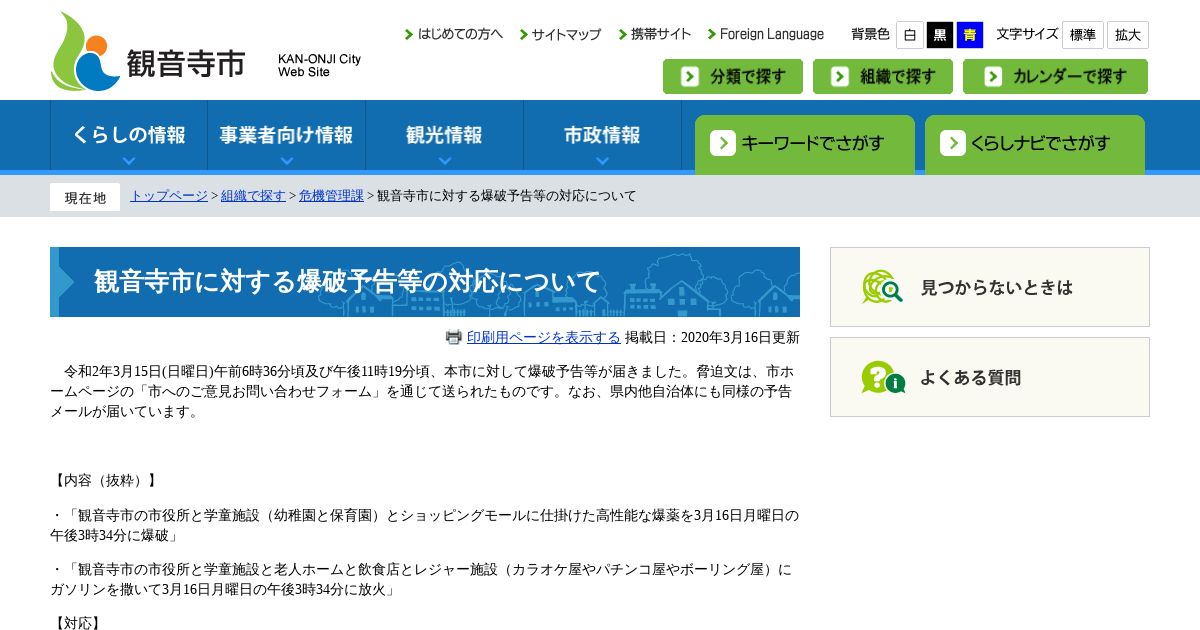Screen dimensions: 1200x630
Task: Click the 【内容（抜粋）】 heading text
Action: 104,480
